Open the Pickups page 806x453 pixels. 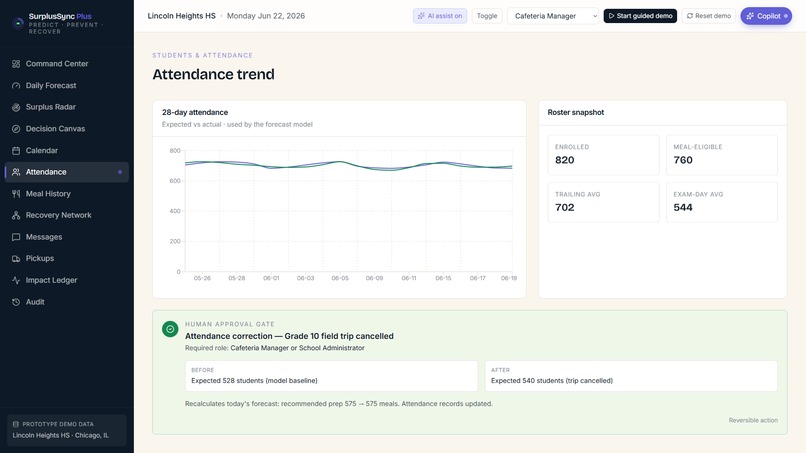coord(67,259)
